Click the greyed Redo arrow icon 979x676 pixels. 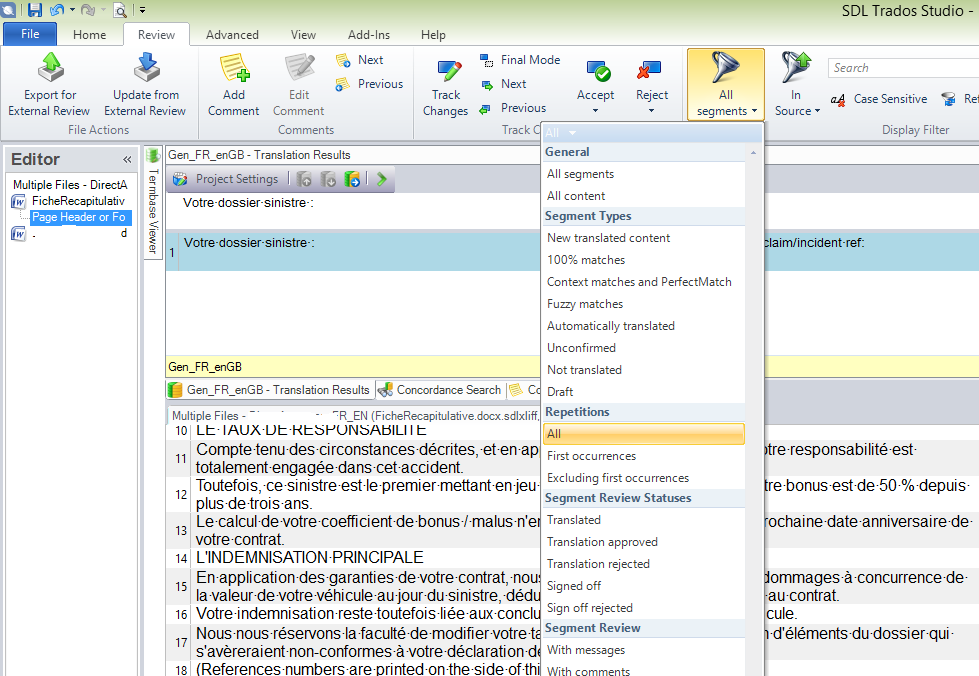tap(87, 10)
